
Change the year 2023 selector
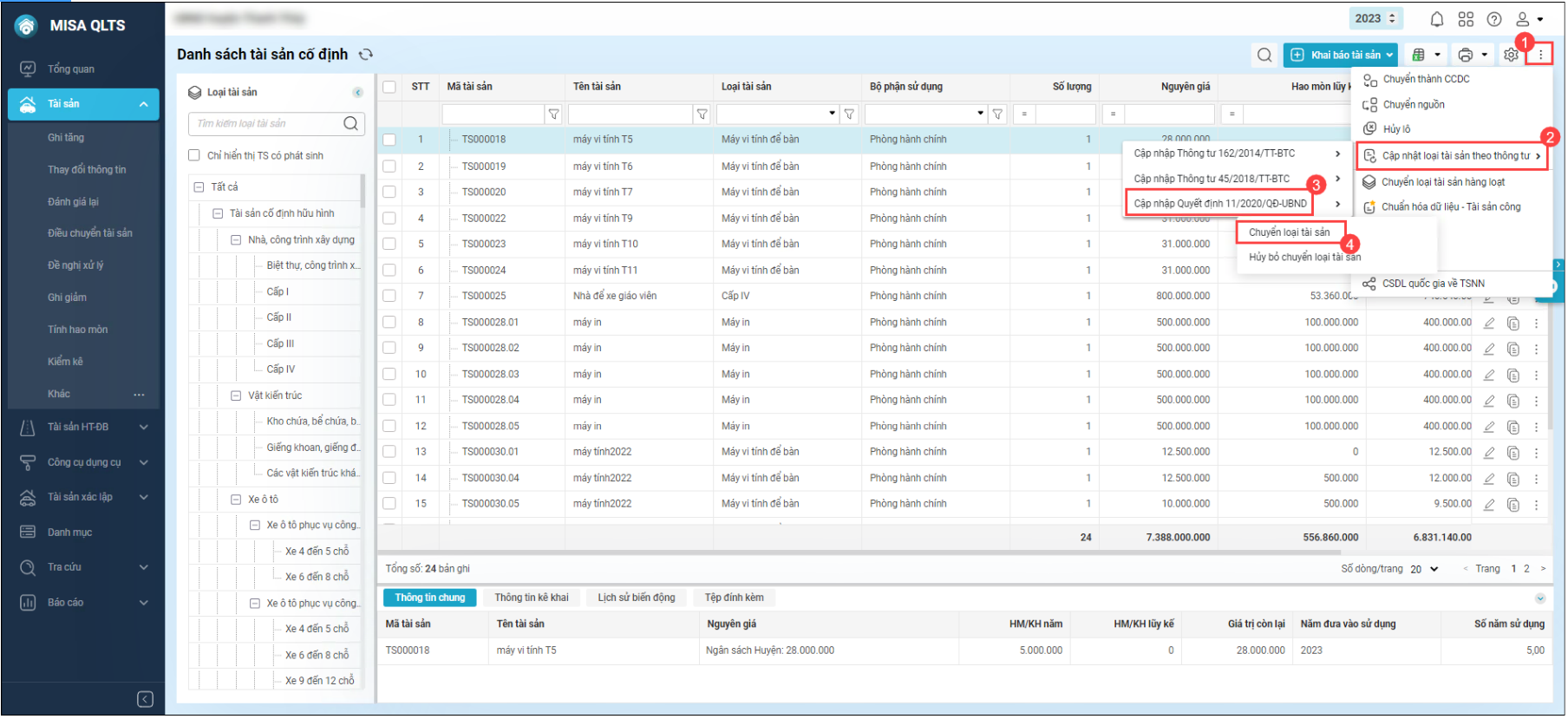[x=1375, y=18]
